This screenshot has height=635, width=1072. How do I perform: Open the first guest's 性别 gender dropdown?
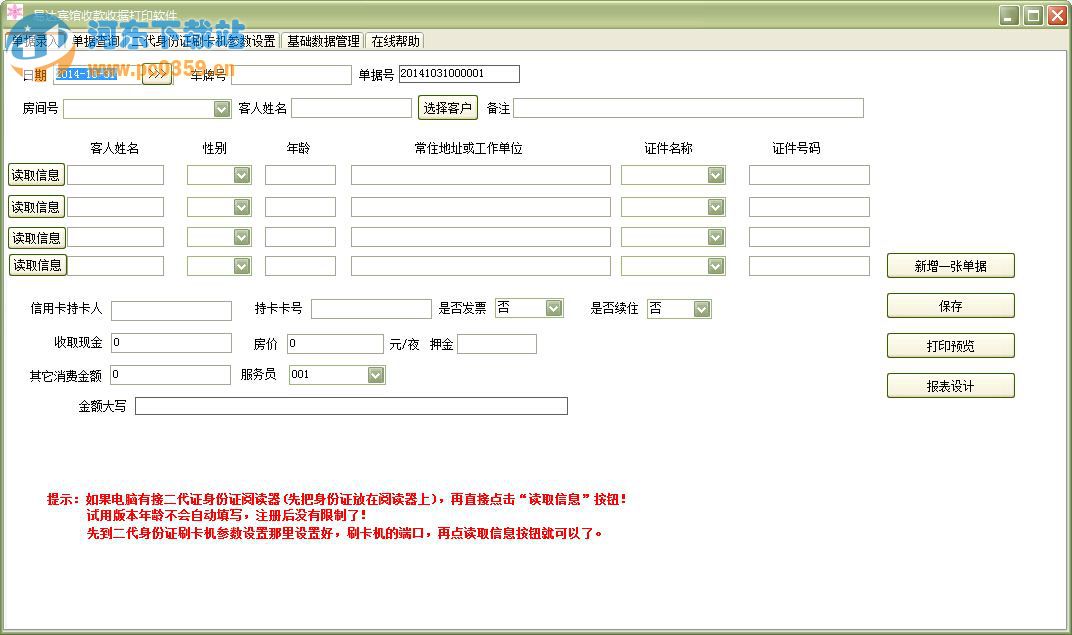click(243, 174)
